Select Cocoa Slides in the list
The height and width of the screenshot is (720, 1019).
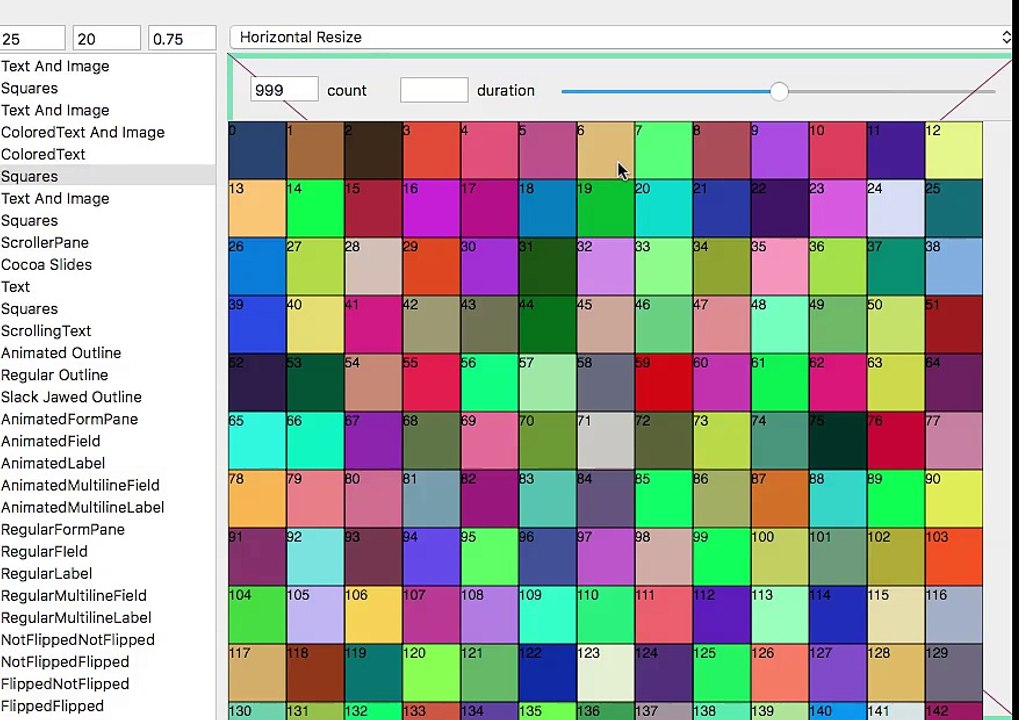tap(107, 264)
